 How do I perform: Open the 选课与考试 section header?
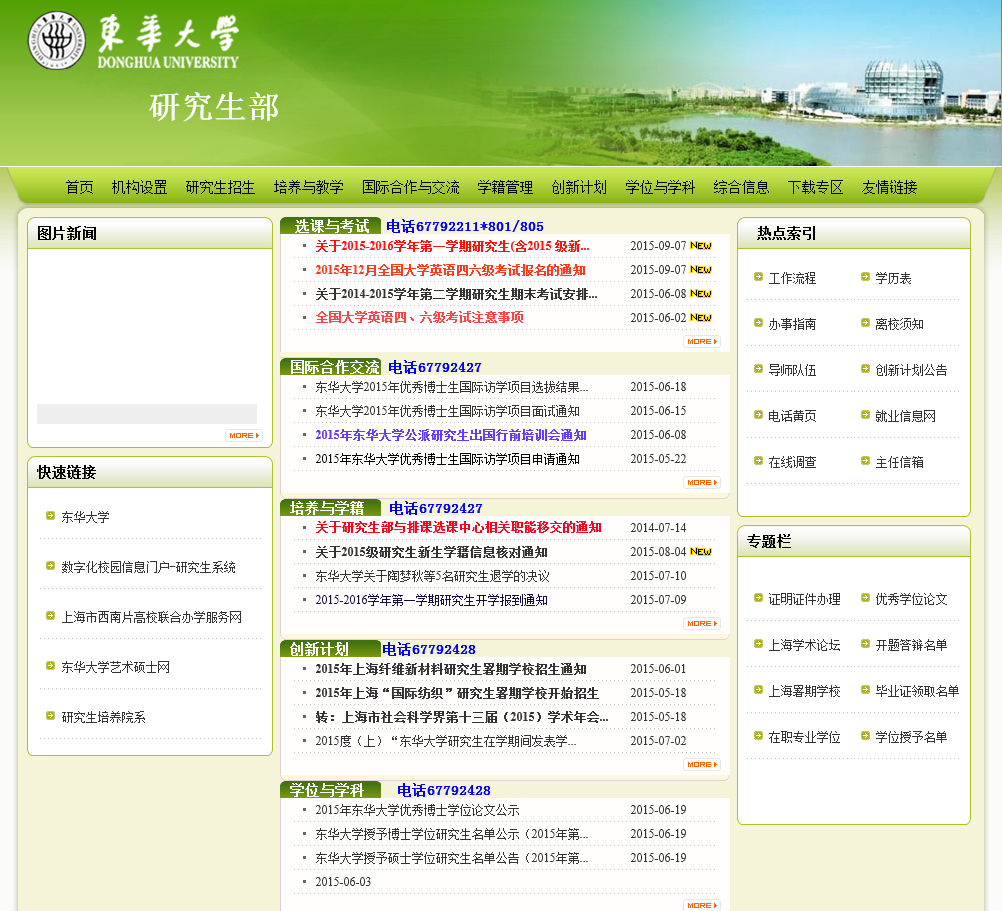point(331,226)
